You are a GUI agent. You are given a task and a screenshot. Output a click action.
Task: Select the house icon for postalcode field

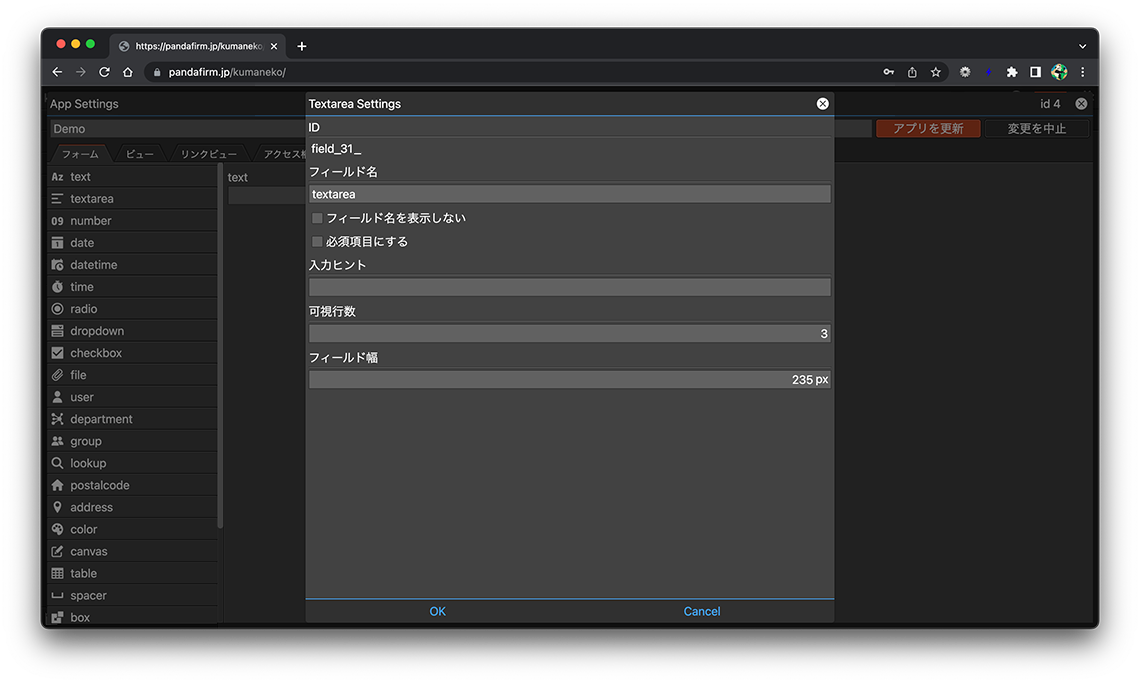pyautogui.click(x=57, y=485)
